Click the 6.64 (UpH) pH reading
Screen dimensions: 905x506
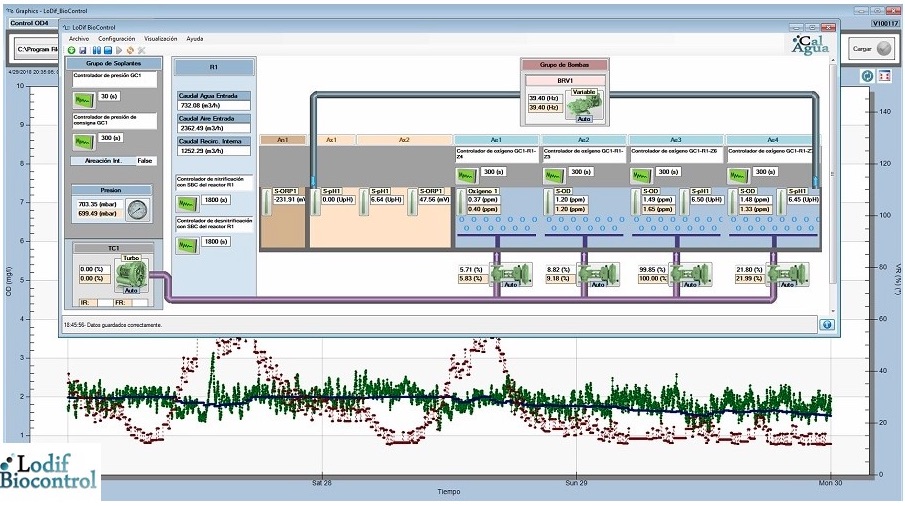[386, 200]
